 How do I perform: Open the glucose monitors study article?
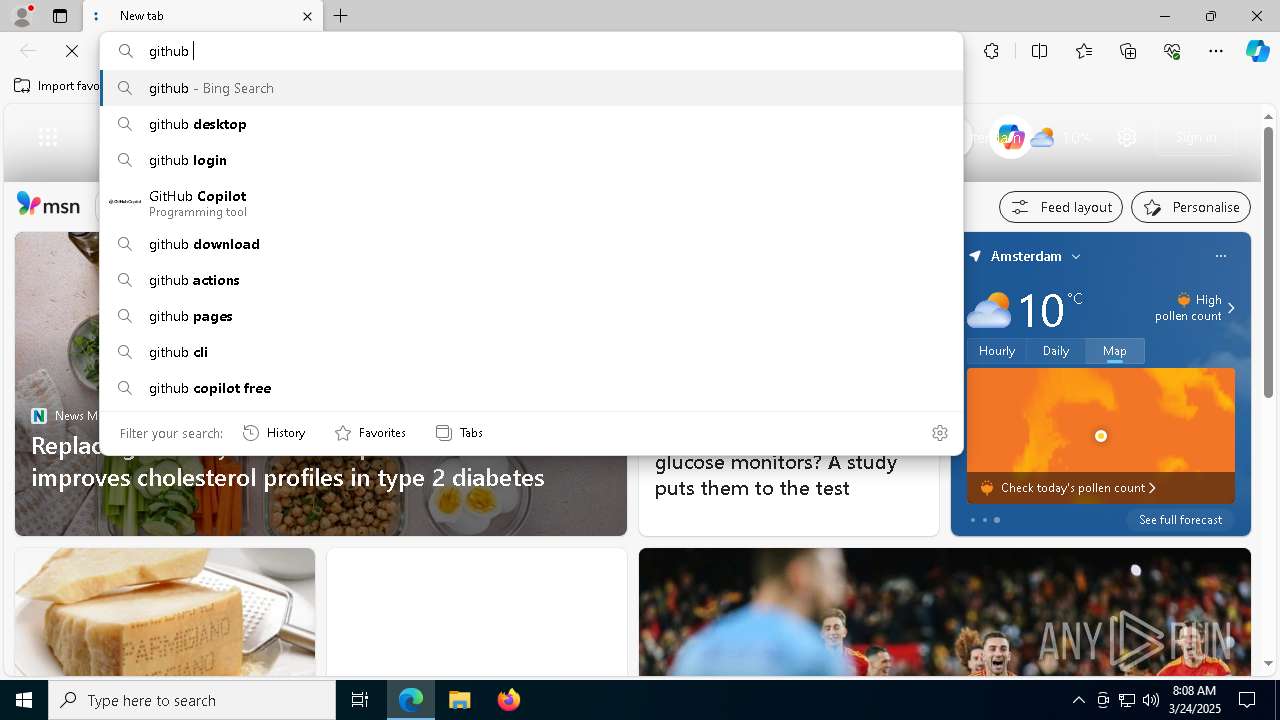pyautogui.click(x=776, y=475)
